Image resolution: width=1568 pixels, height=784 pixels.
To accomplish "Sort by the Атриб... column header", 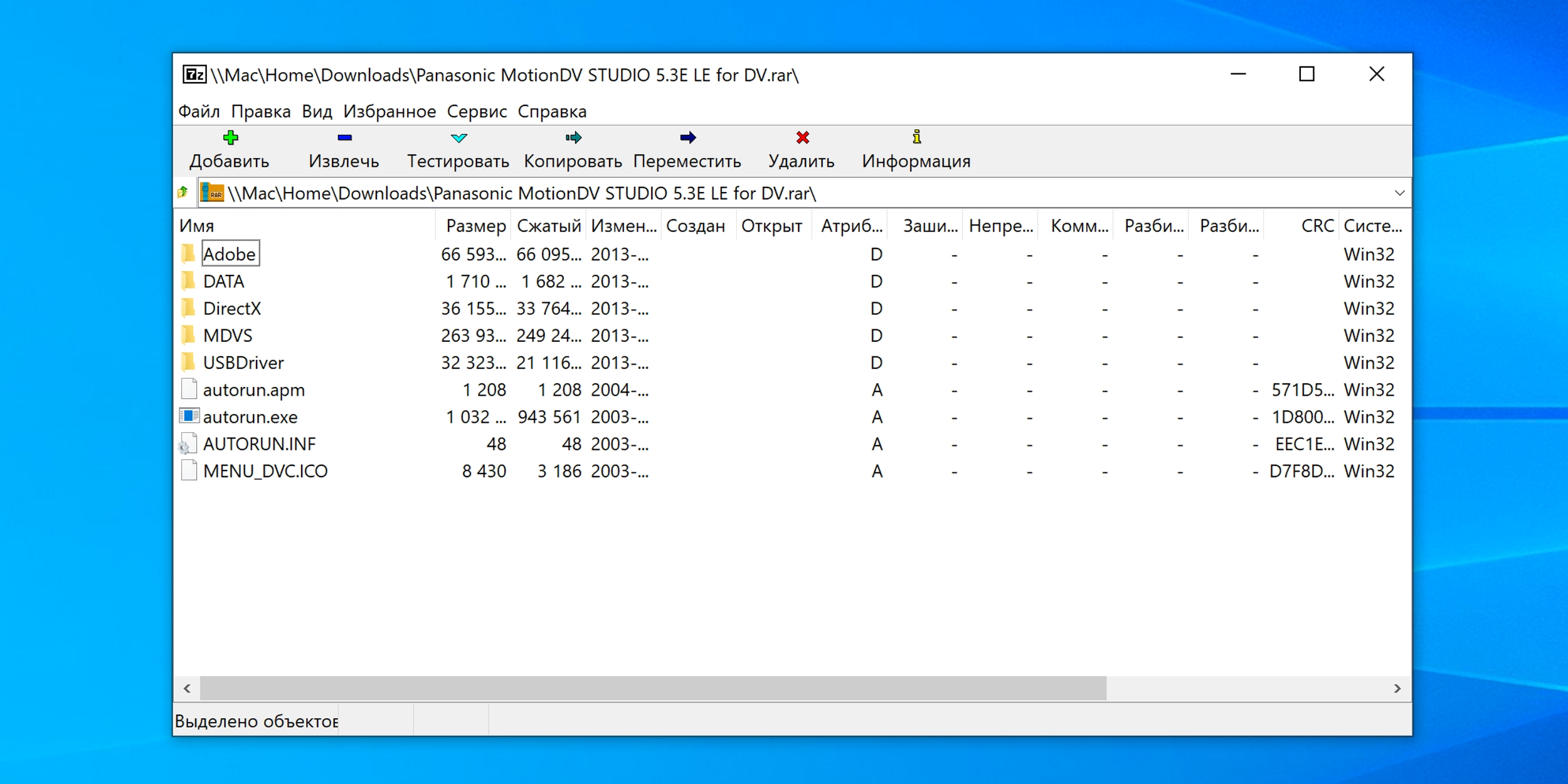I will pyautogui.click(x=850, y=226).
